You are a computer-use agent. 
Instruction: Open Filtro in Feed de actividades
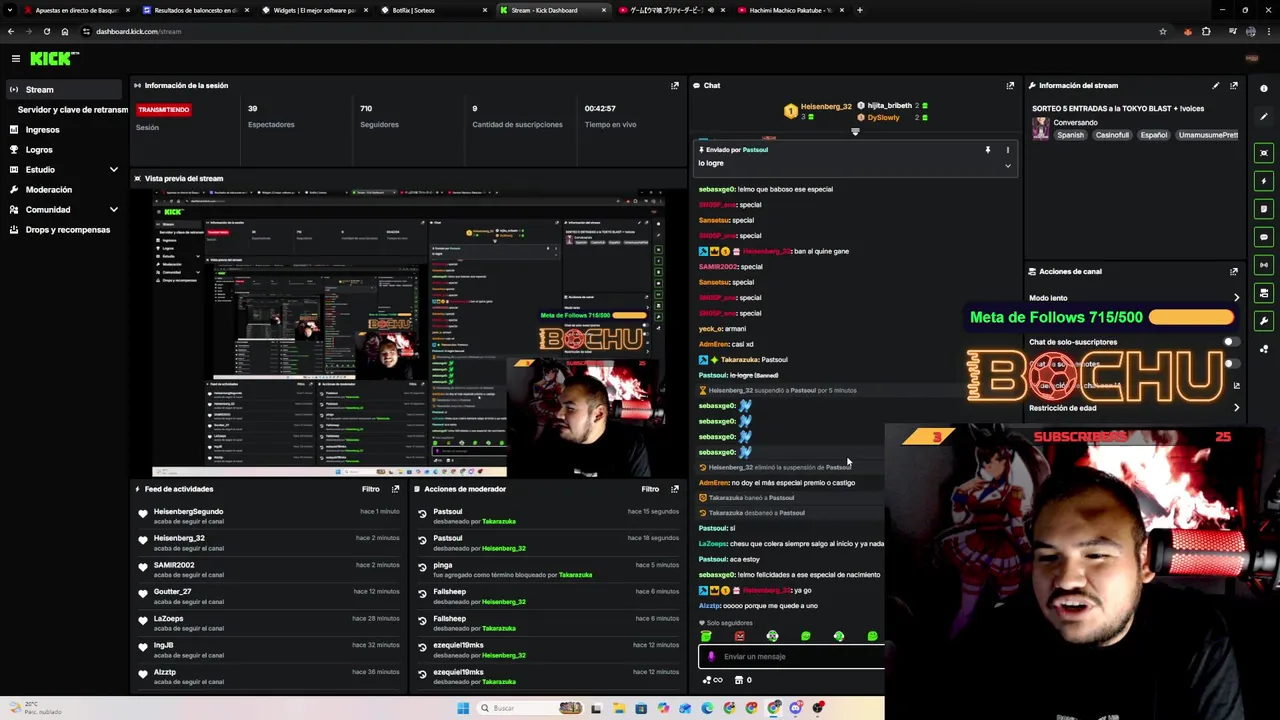[371, 489]
